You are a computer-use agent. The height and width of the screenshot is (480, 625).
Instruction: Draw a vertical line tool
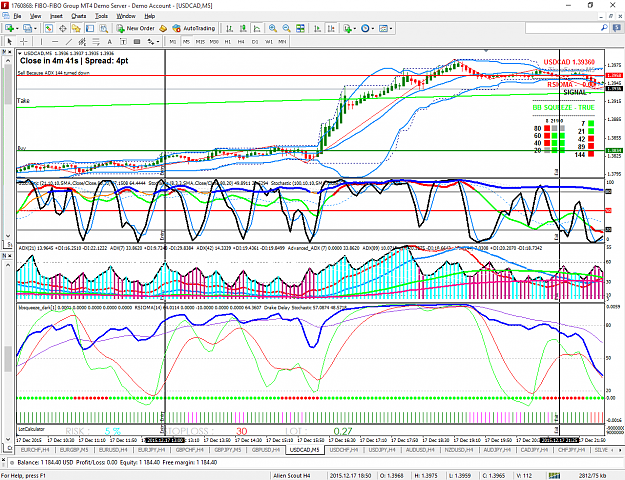tap(41, 41)
